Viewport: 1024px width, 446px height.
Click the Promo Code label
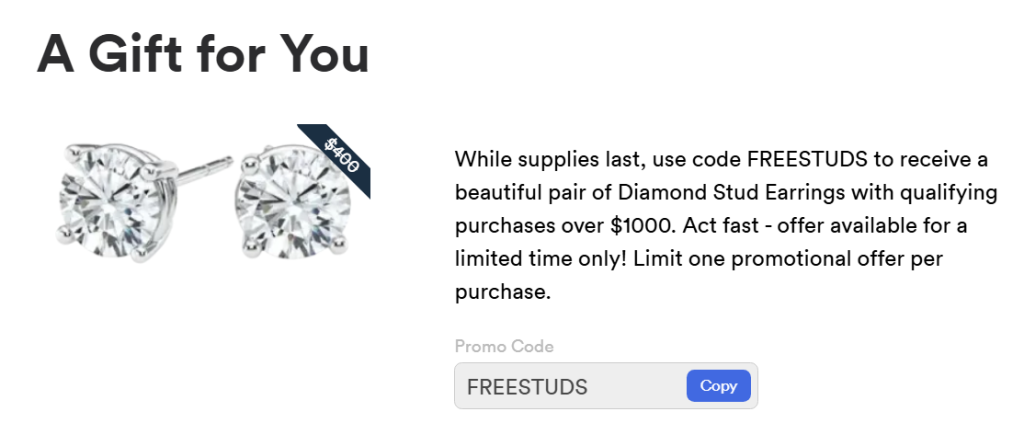coord(504,347)
